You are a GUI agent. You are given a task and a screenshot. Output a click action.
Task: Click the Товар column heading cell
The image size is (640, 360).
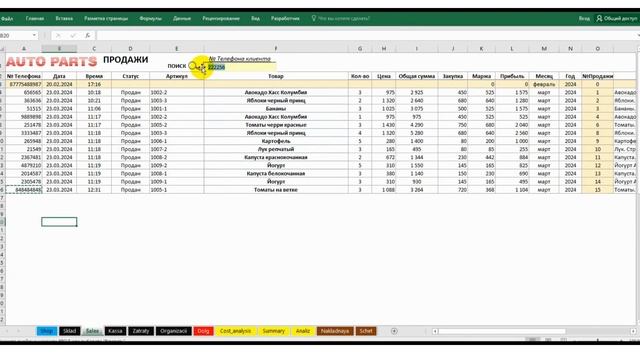[276, 76]
